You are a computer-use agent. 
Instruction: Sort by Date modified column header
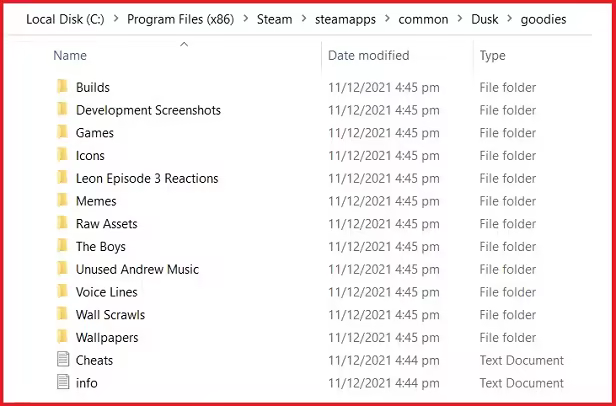[x=368, y=56]
